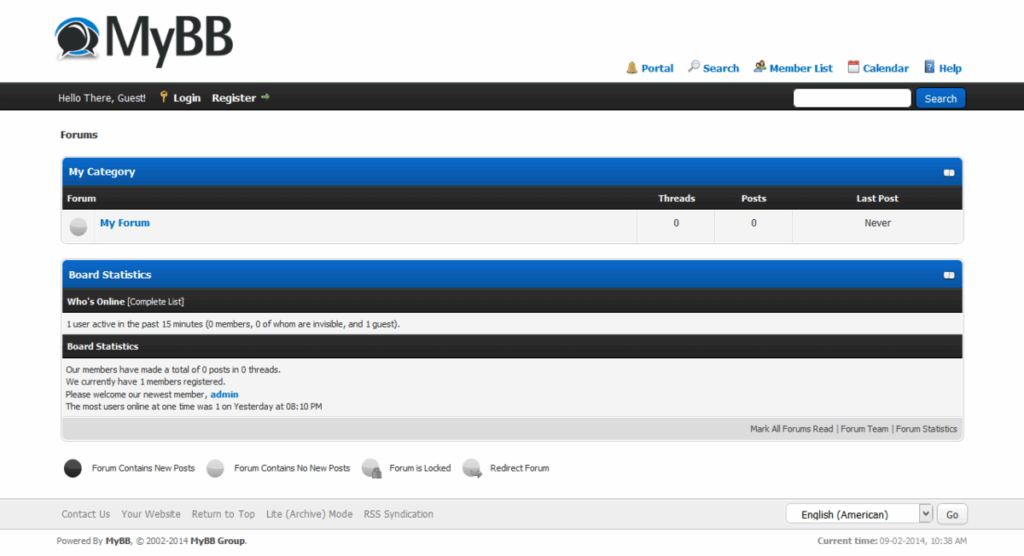Viewport: 1024px width, 556px height.
Task: Click the Calendar icon
Action: (853, 67)
